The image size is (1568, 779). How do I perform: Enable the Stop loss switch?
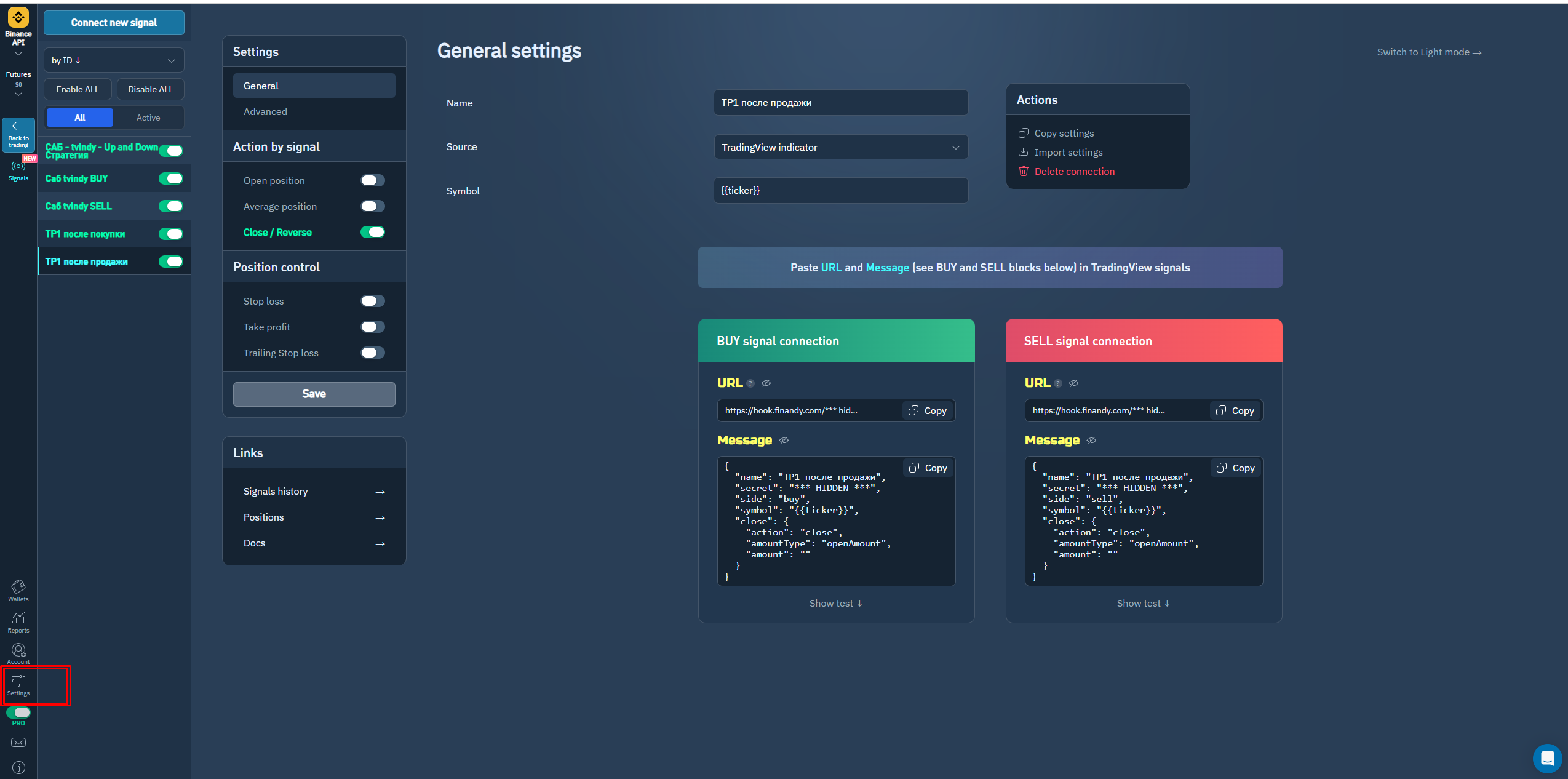pyautogui.click(x=373, y=301)
